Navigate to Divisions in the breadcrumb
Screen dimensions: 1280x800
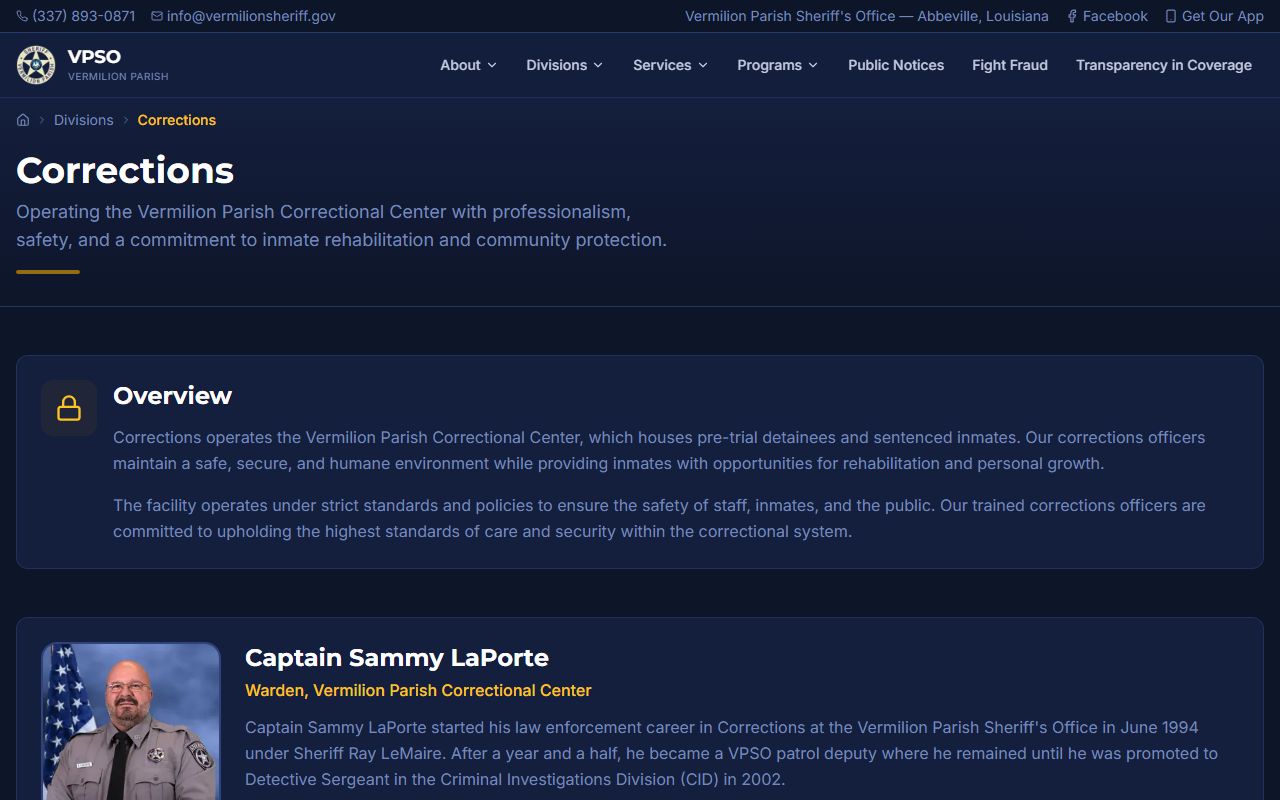(84, 120)
